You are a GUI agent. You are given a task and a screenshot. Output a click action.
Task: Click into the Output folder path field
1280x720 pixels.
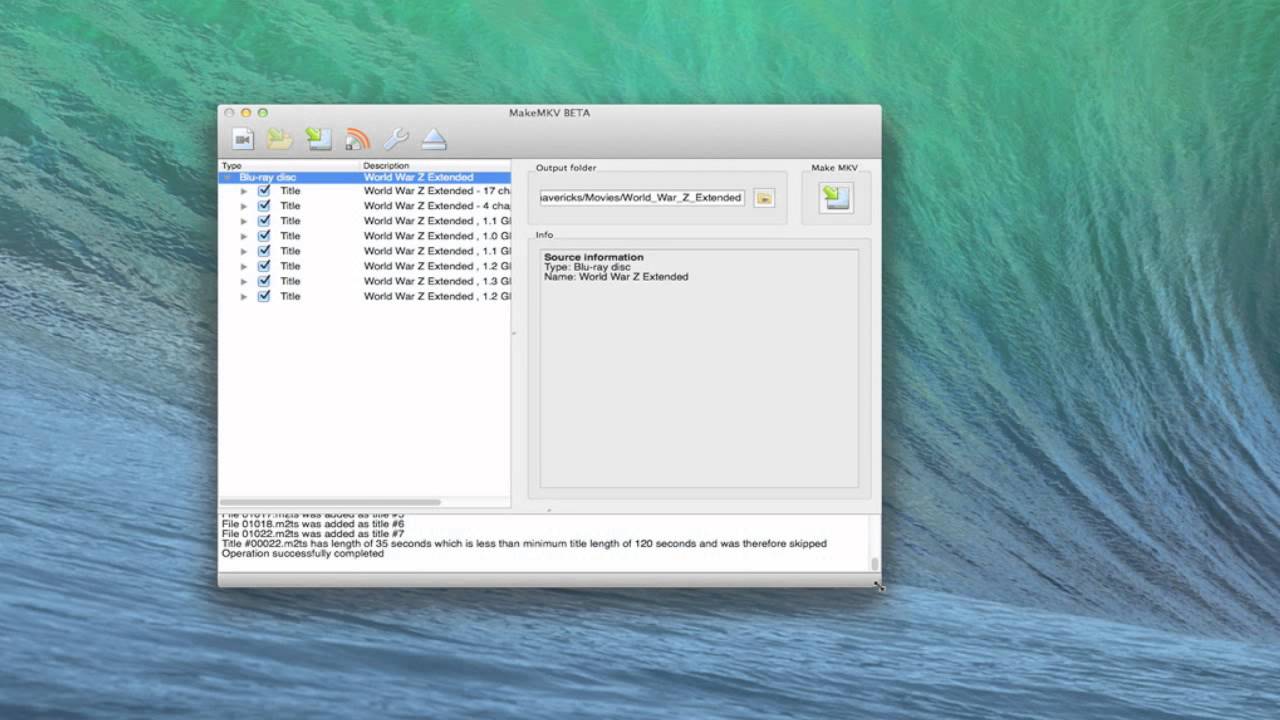643,198
